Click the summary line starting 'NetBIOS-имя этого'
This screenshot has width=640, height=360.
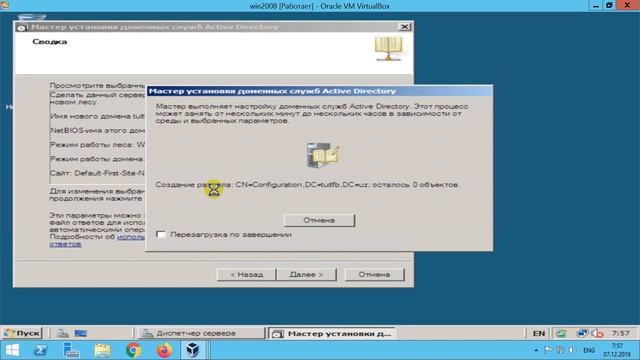pos(97,131)
